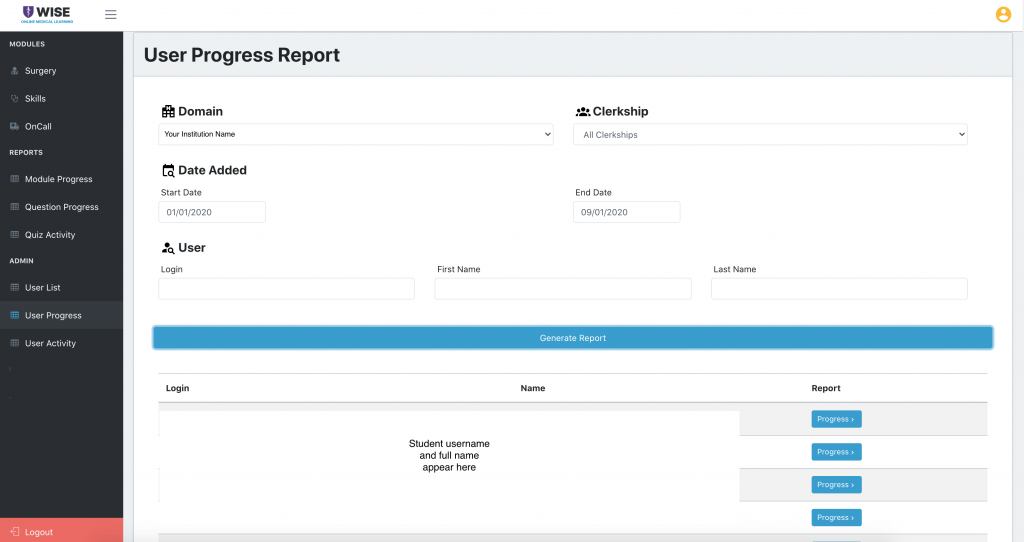1024x542 pixels.
Task: Click the first row Progress button
Action: pos(835,419)
